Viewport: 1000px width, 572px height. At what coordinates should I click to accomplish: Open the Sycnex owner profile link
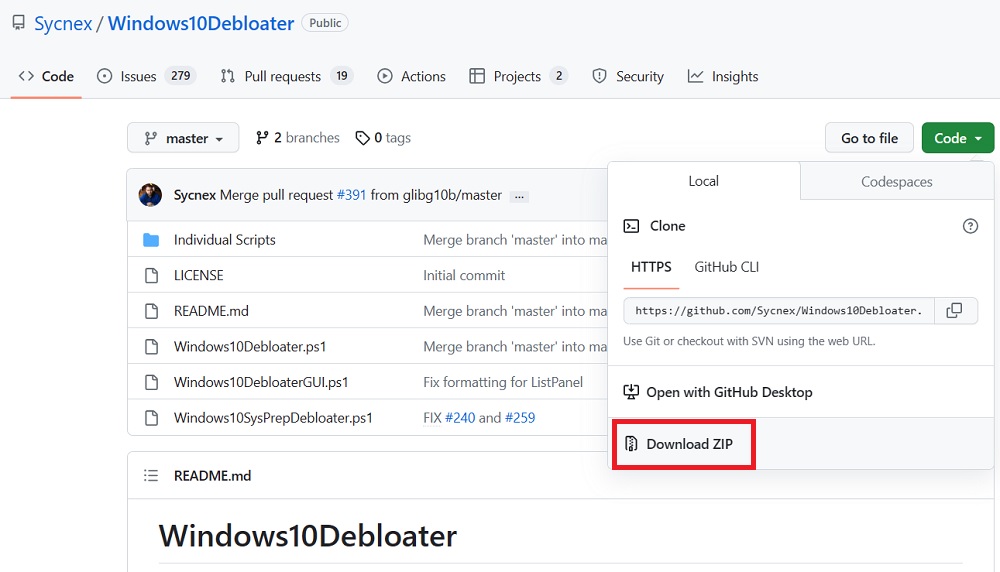(x=63, y=23)
